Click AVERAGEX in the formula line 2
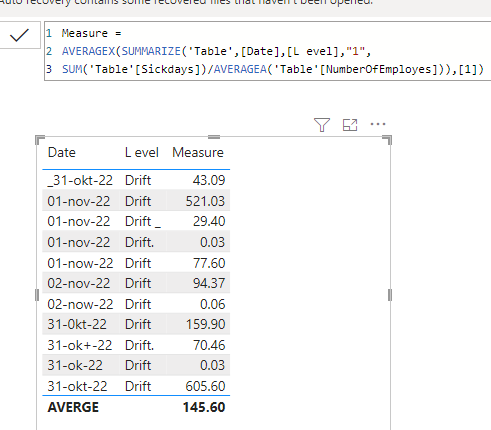Image resolution: width=491 pixels, height=430 pixels. pyautogui.click(x=88, y=51)
